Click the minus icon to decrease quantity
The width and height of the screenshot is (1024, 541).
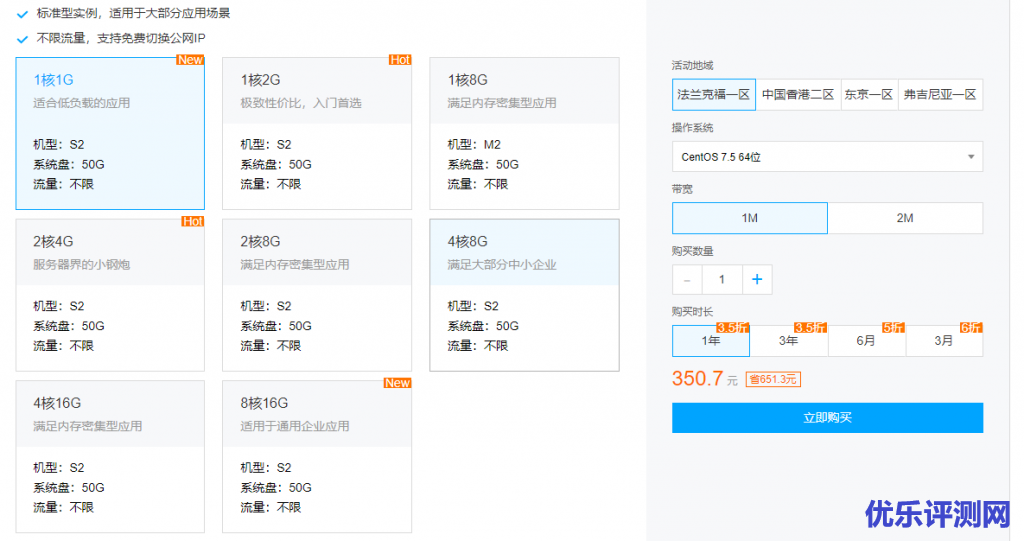click(687, 280)
